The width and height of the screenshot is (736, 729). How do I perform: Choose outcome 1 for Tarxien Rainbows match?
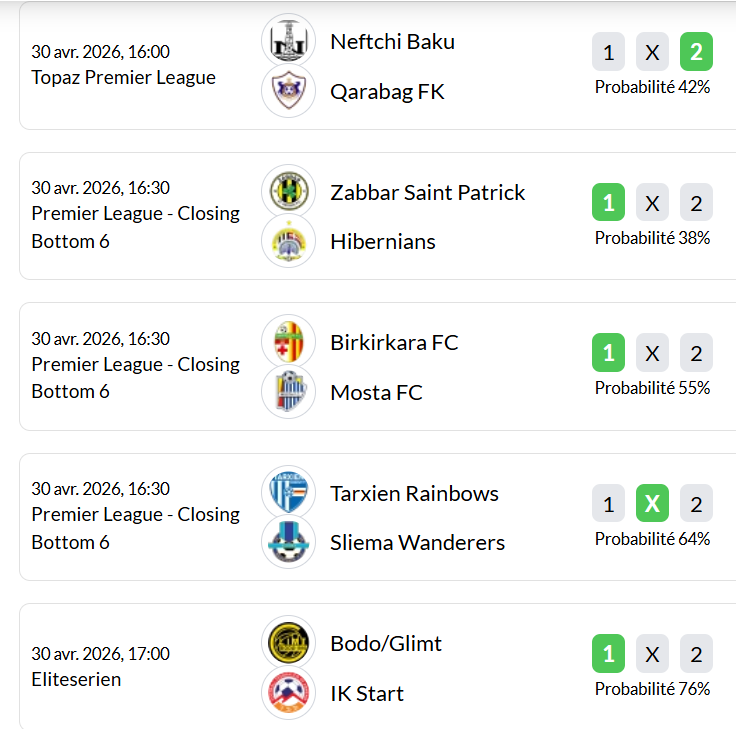coord(608,504)
